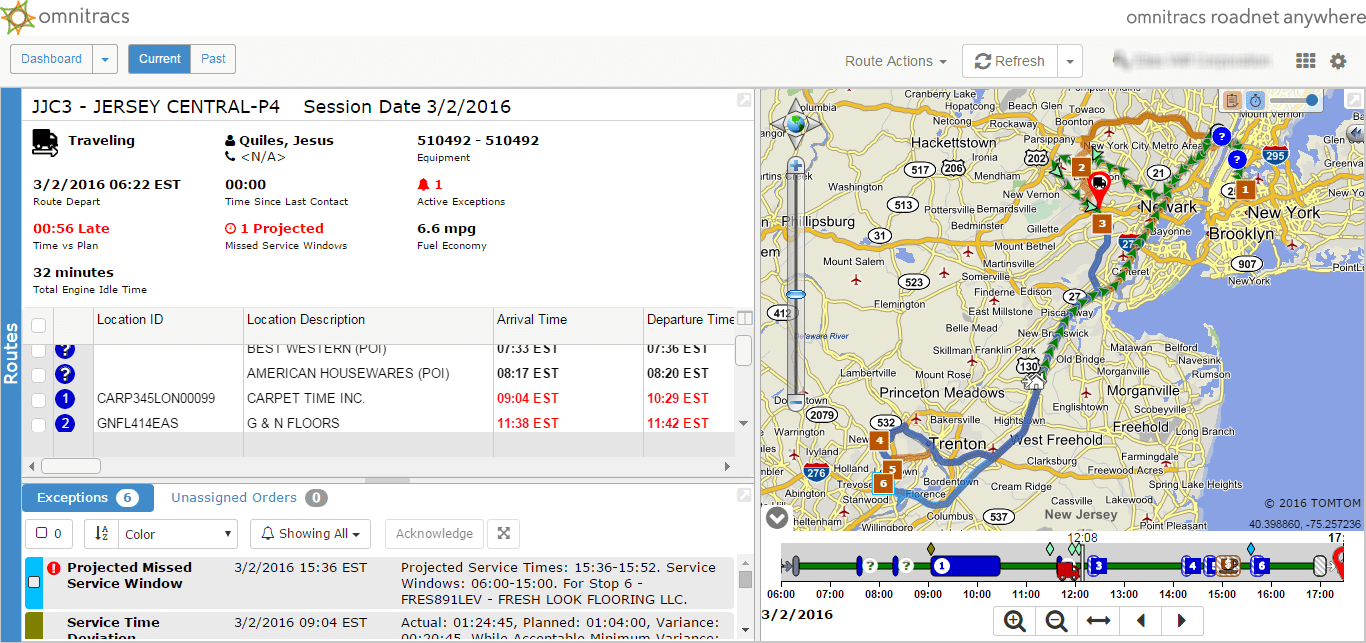Open the clipboard manifest tool on the map
The height and width of the screenshot is (643, 1366).
[1230, 100]
